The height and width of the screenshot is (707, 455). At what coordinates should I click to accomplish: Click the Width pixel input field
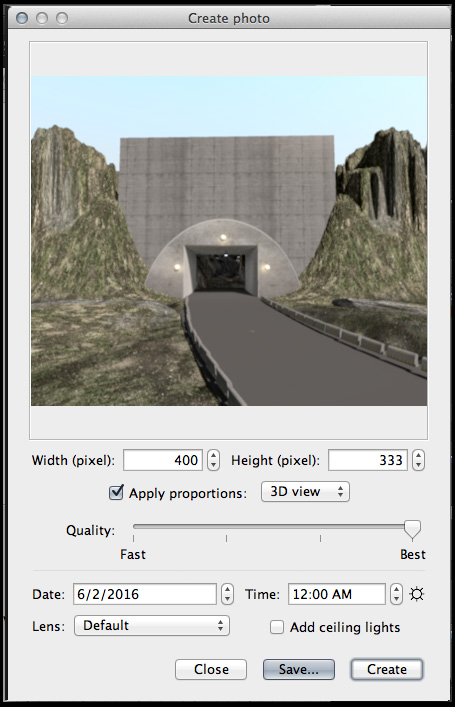click(163, 460)
